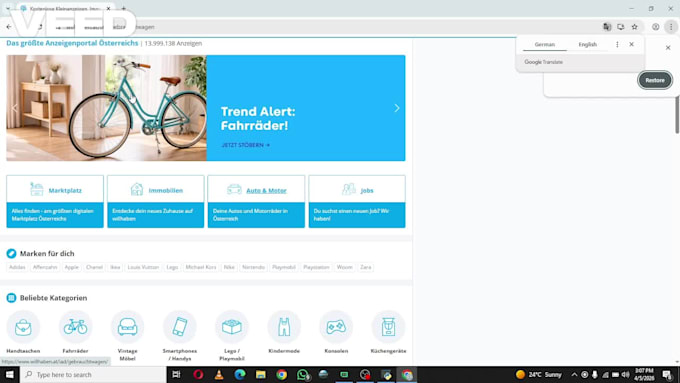Open the Handtaschen category icon
680x383 pixels.
point(23,327)
